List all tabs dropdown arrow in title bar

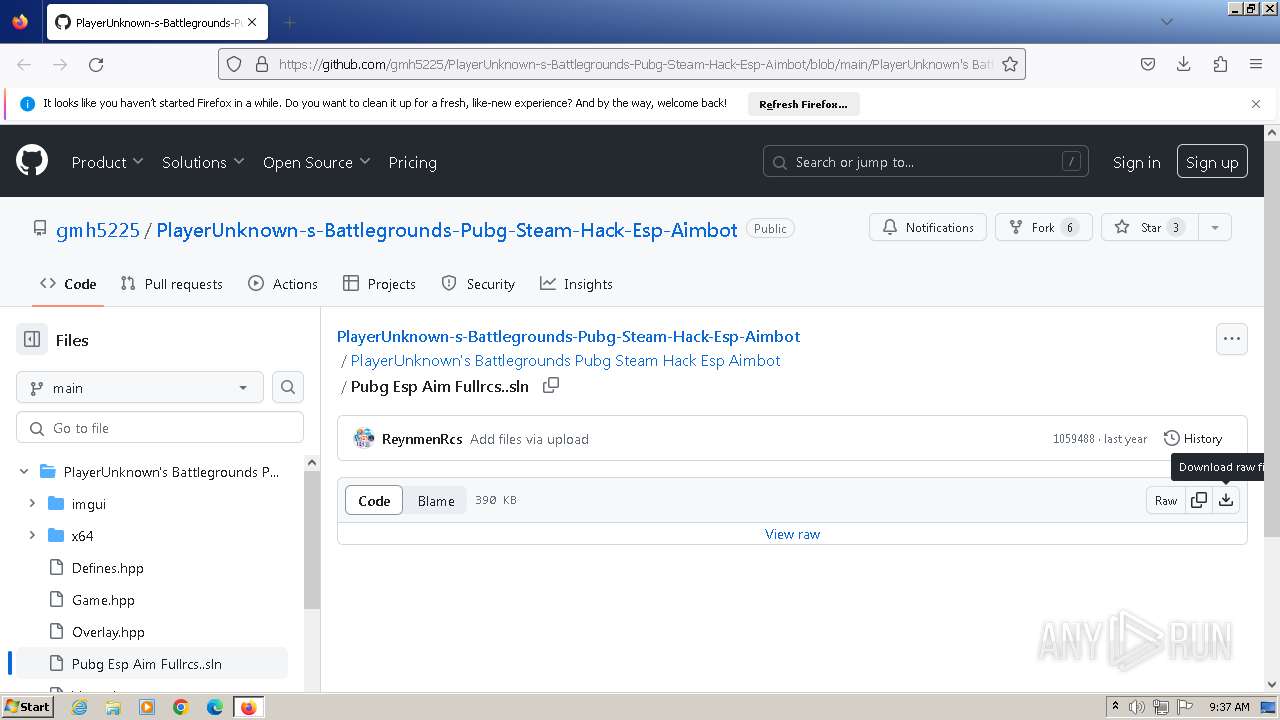pos(1166,22)
